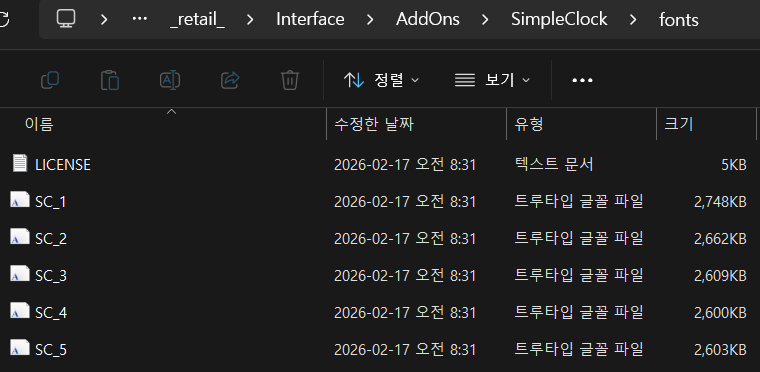Open the 정렬 sort dropdown
Screen dimensions: 760x372
[381, 80]
